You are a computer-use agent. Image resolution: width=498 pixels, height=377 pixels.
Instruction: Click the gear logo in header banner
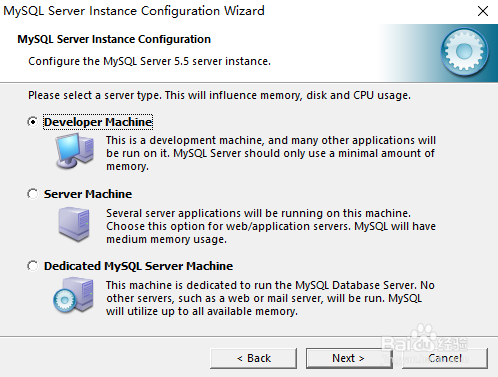[464, 52]
